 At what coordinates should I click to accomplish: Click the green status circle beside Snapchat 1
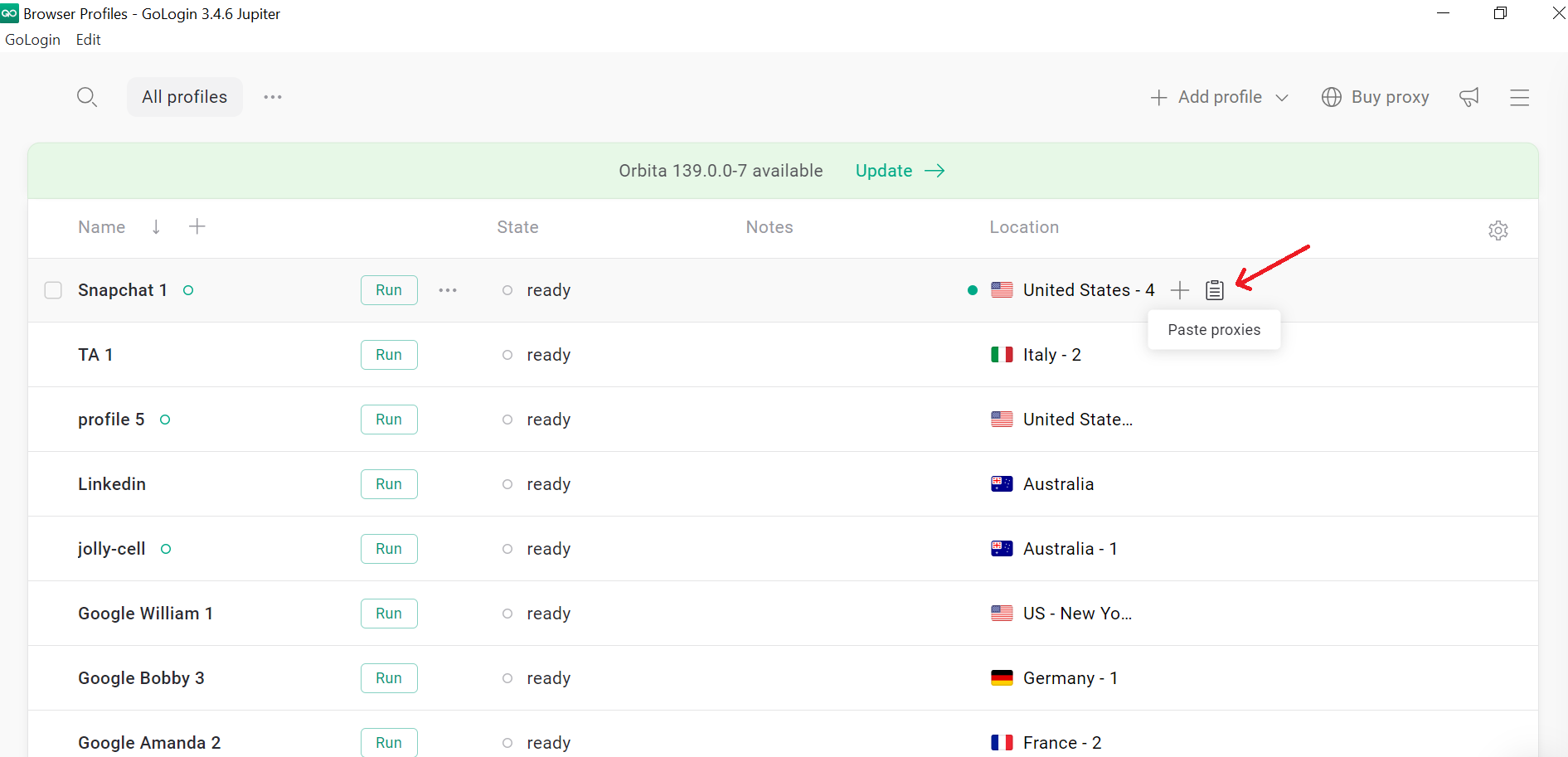pyautogui.click(x=188, y=290)
